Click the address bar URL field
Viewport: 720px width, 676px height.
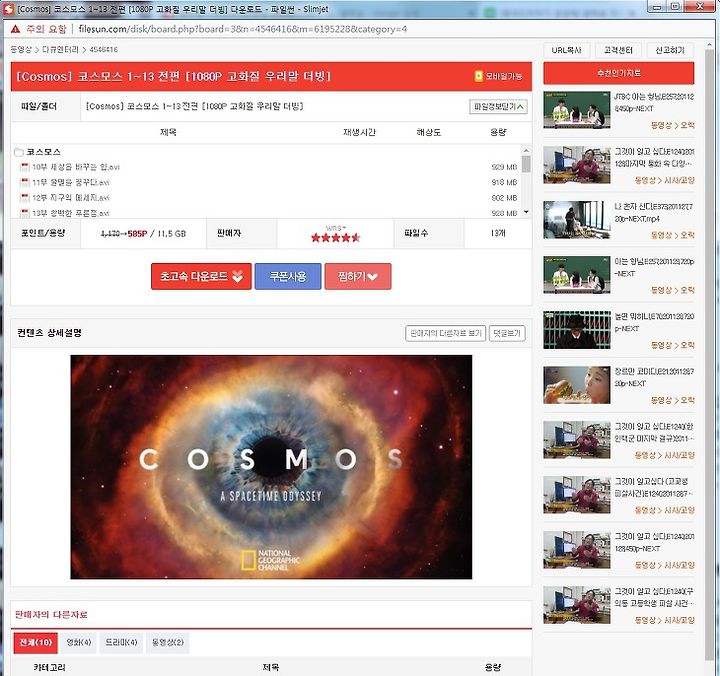242,29
